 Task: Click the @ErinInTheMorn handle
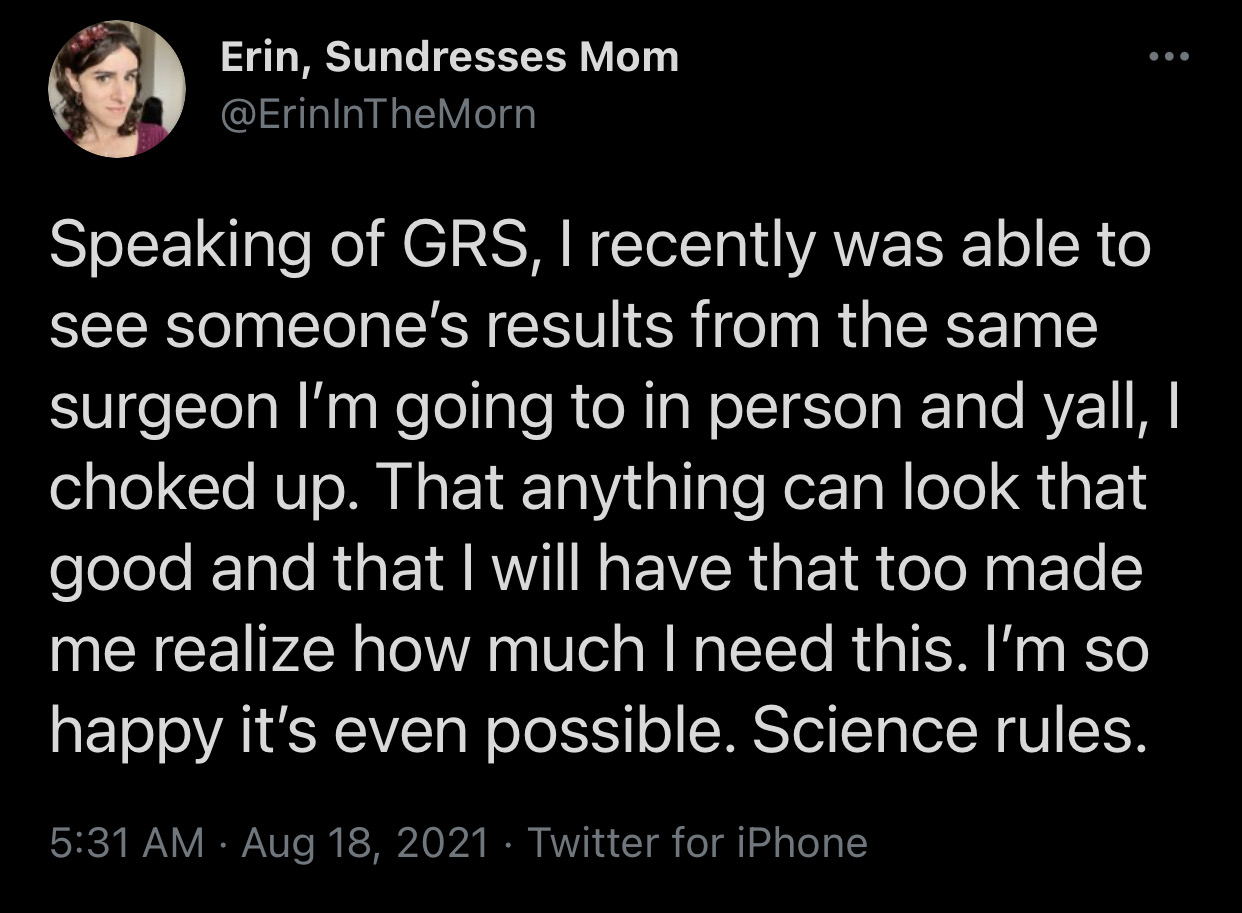point(378,115)
